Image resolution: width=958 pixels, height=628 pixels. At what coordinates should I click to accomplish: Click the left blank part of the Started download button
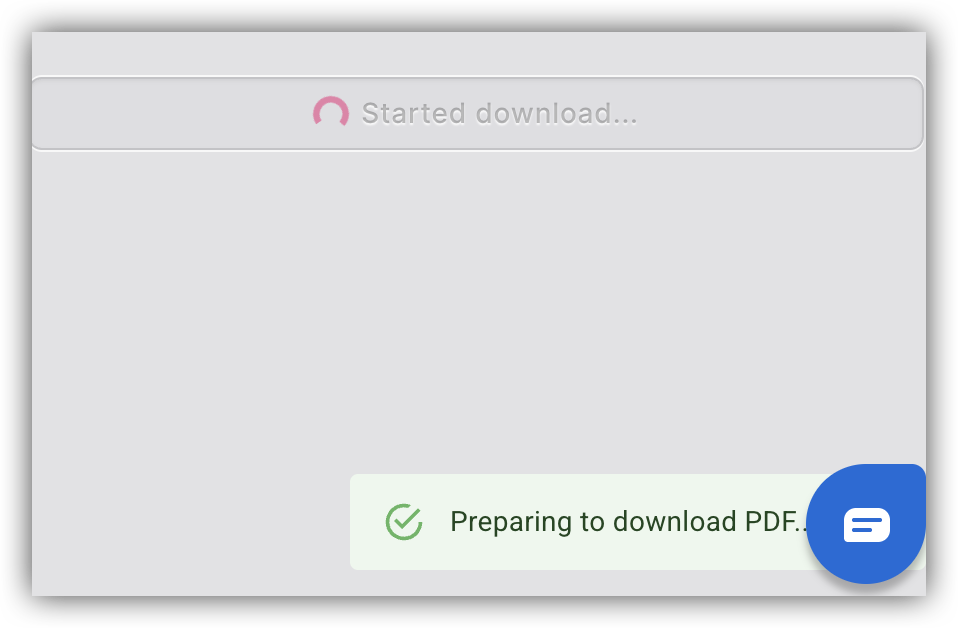pos(171,113)
